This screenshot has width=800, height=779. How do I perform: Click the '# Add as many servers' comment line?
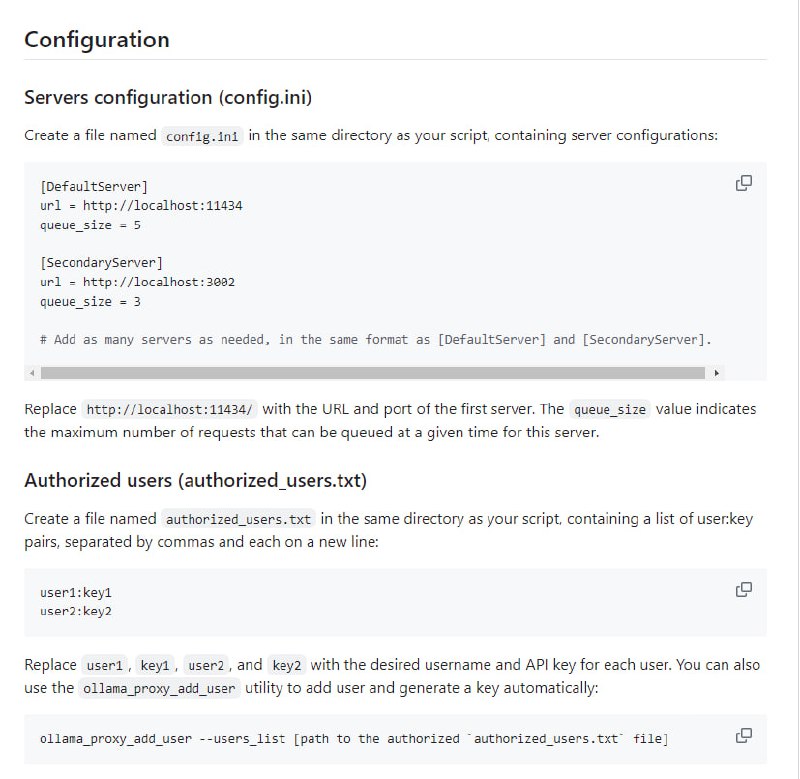(375, 339)
